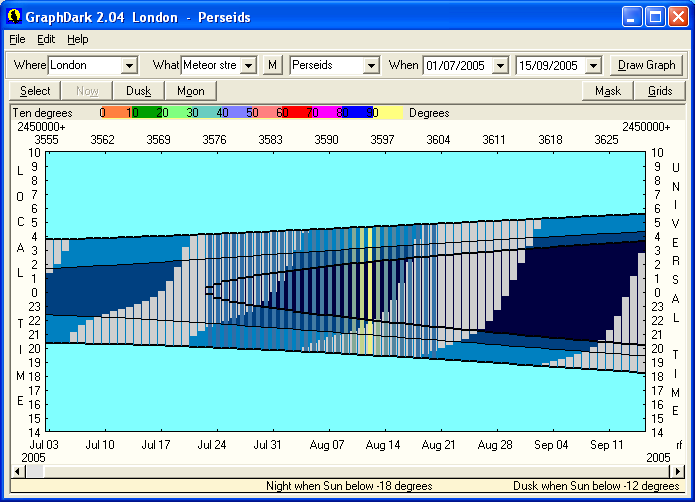Open the Edit menu
This screenshot has width=695, height=502.
46,39
